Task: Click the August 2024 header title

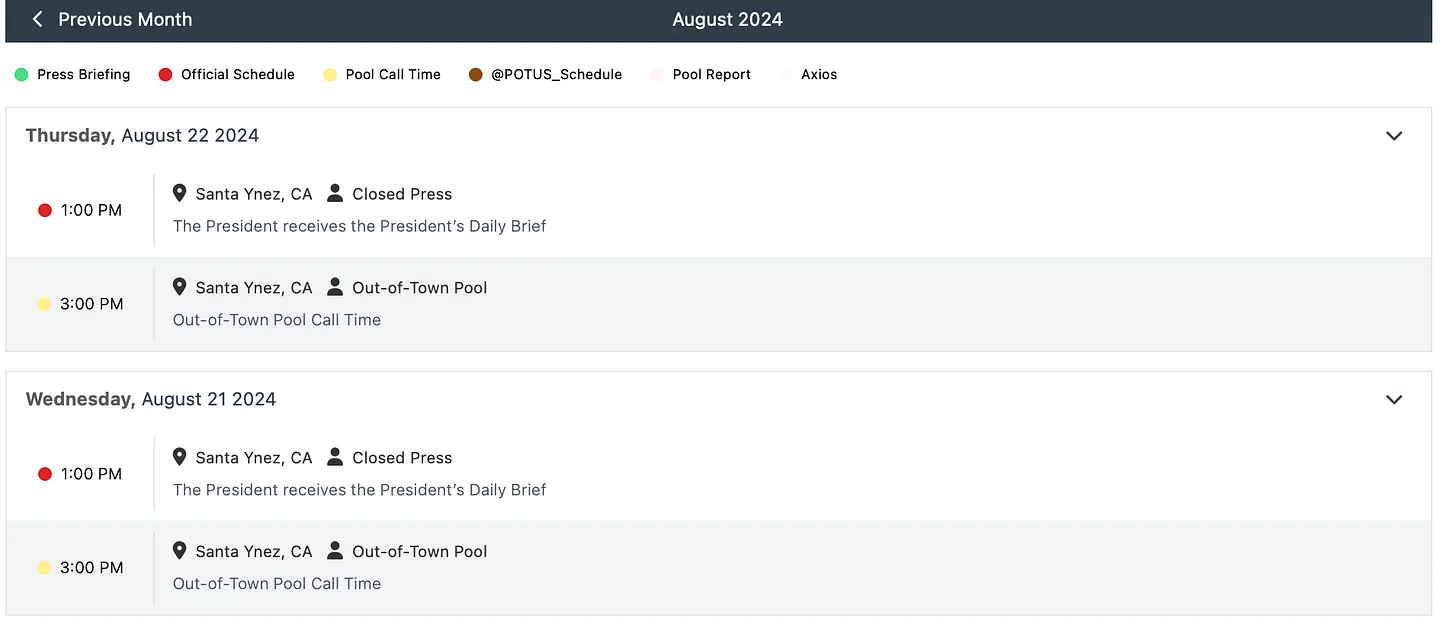Action: click(x=727, y=19)
